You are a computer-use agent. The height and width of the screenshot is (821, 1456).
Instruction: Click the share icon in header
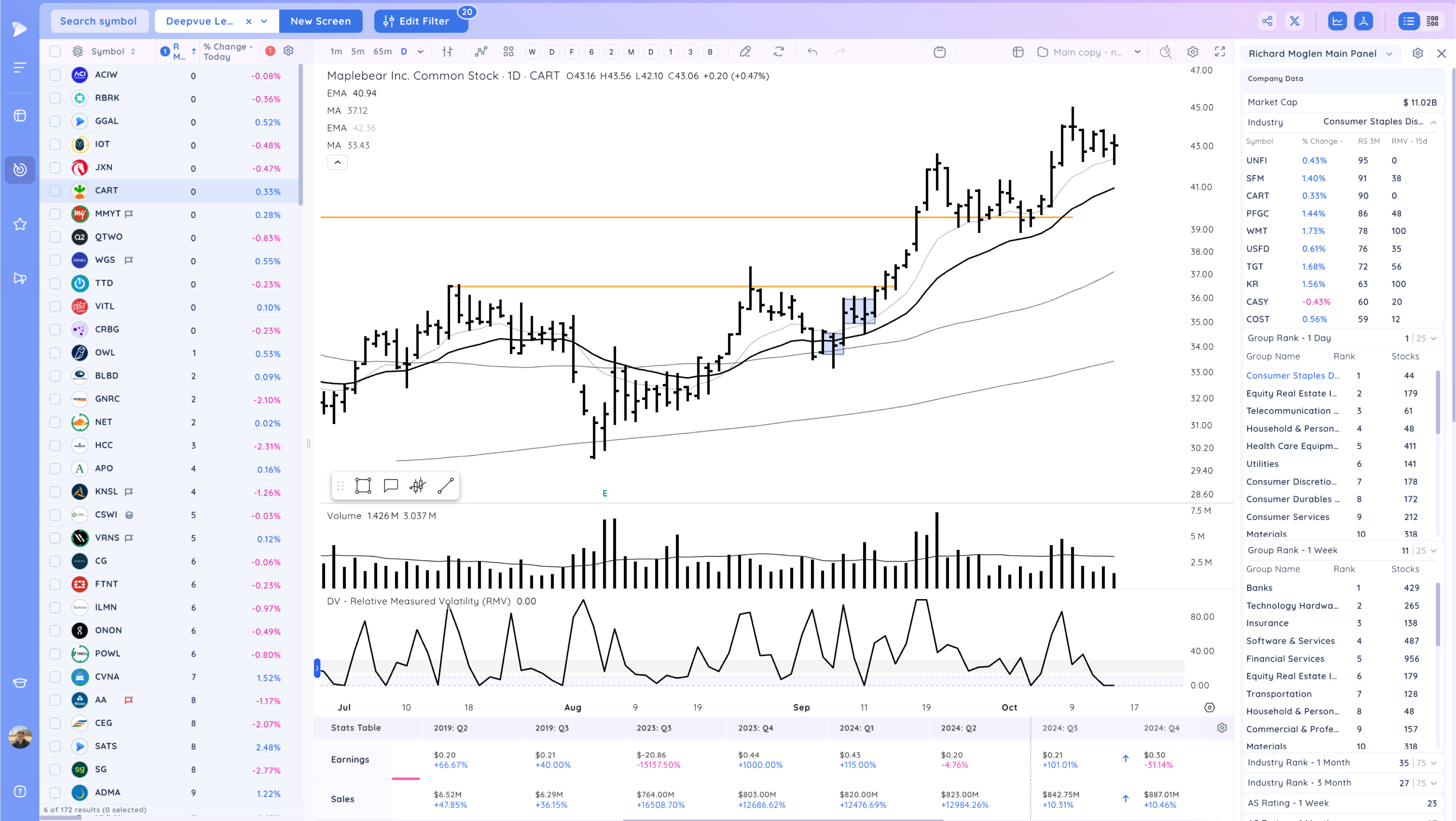[1267, 21]
